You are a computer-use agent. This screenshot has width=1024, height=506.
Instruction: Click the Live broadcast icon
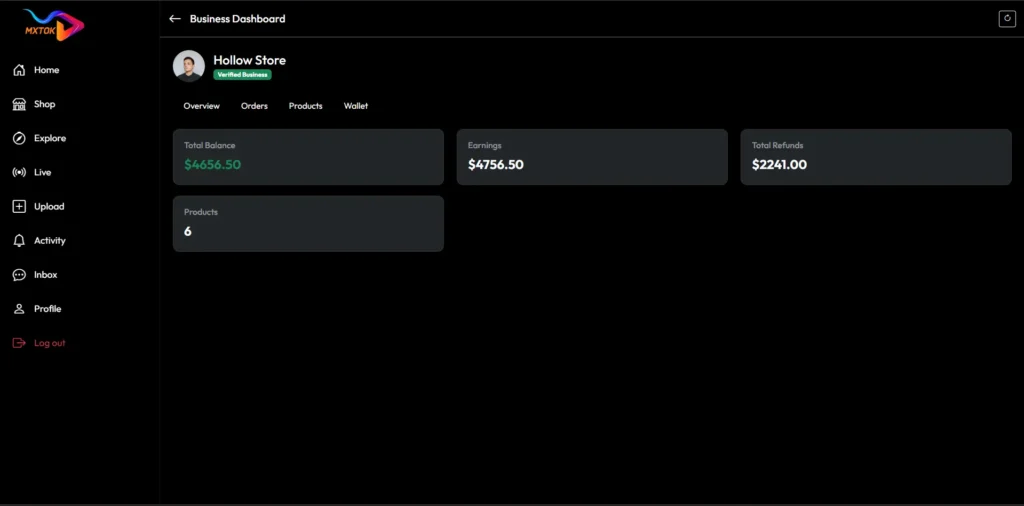[x=19, y=172]
